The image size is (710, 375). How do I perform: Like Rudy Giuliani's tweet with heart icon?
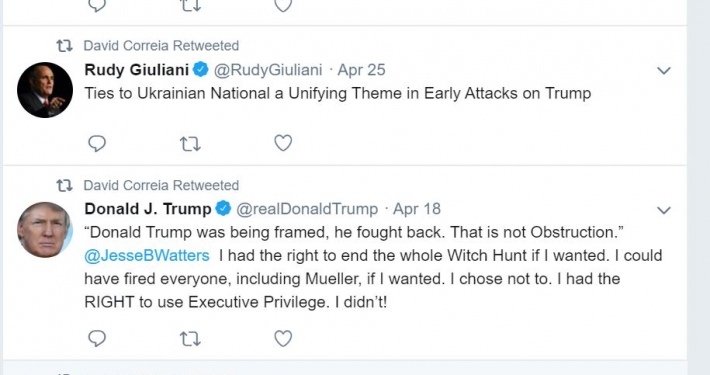coord(283,143)
